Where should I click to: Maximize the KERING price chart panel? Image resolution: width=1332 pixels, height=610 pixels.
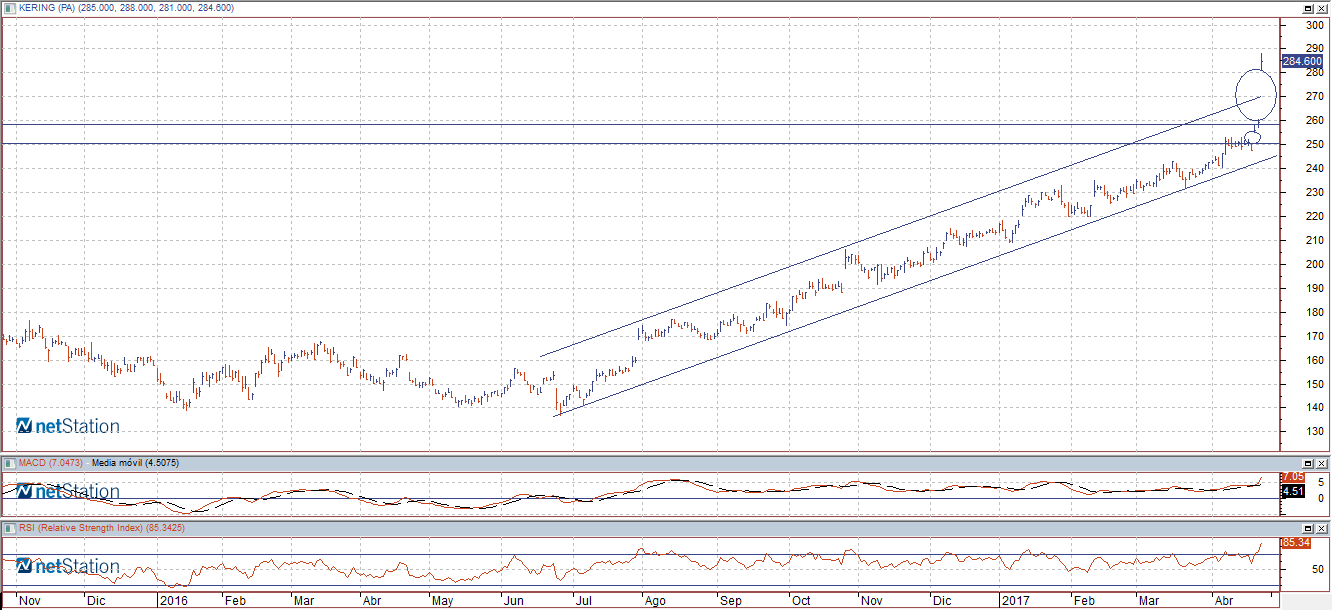[x=1307, y=7]
